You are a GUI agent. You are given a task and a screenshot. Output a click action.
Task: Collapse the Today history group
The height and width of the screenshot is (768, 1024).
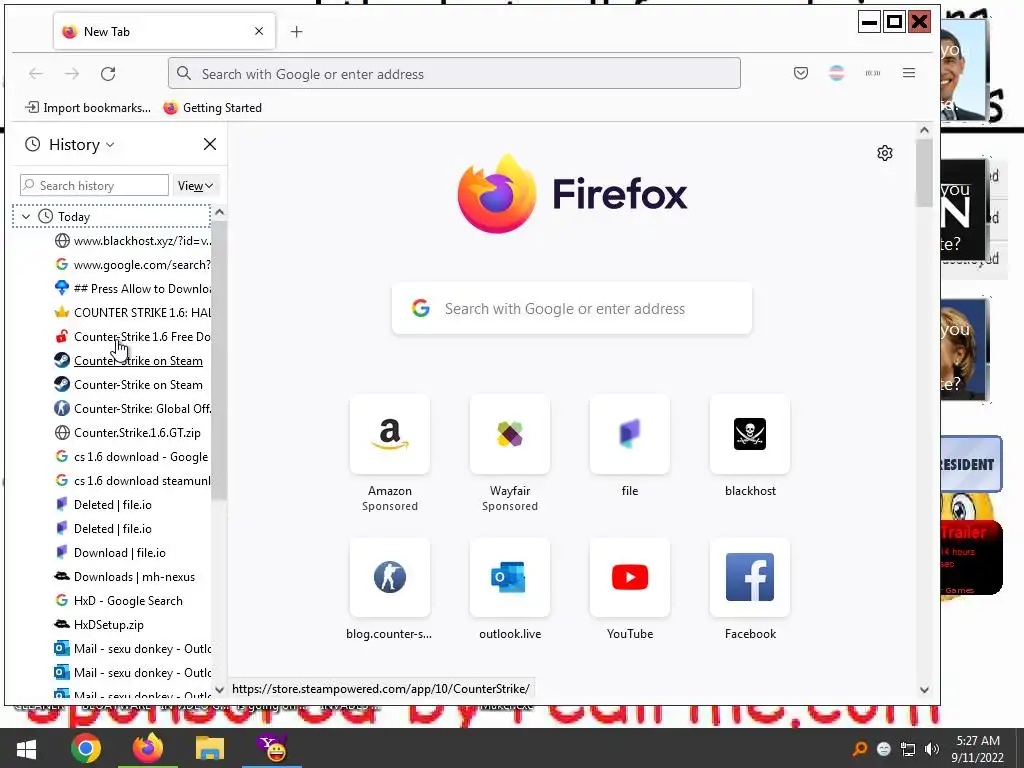click(x=26, y=217)
